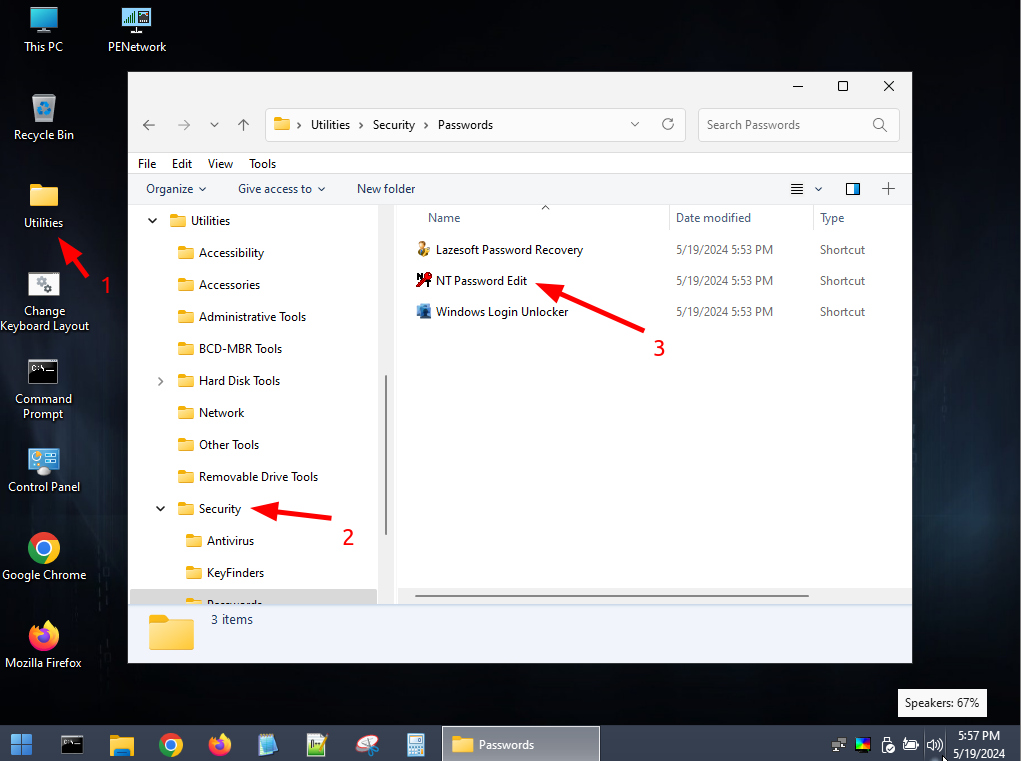
Task: Expand address bar history dropdown
Action: pyautogui.click(x=635, y=124)
